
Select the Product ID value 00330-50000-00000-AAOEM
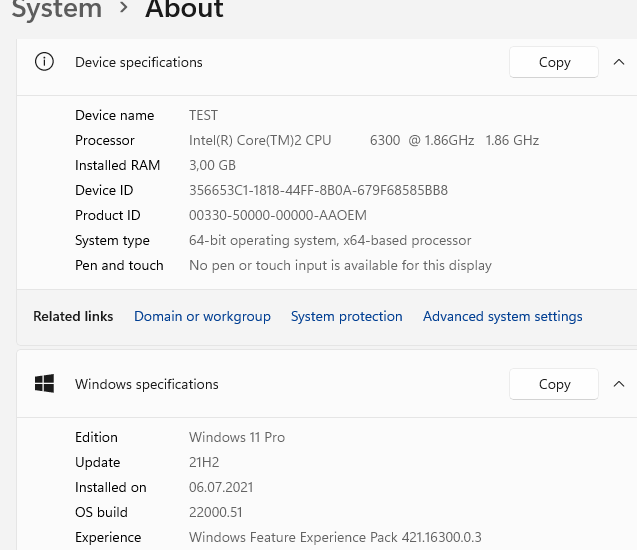click(277, 215)
